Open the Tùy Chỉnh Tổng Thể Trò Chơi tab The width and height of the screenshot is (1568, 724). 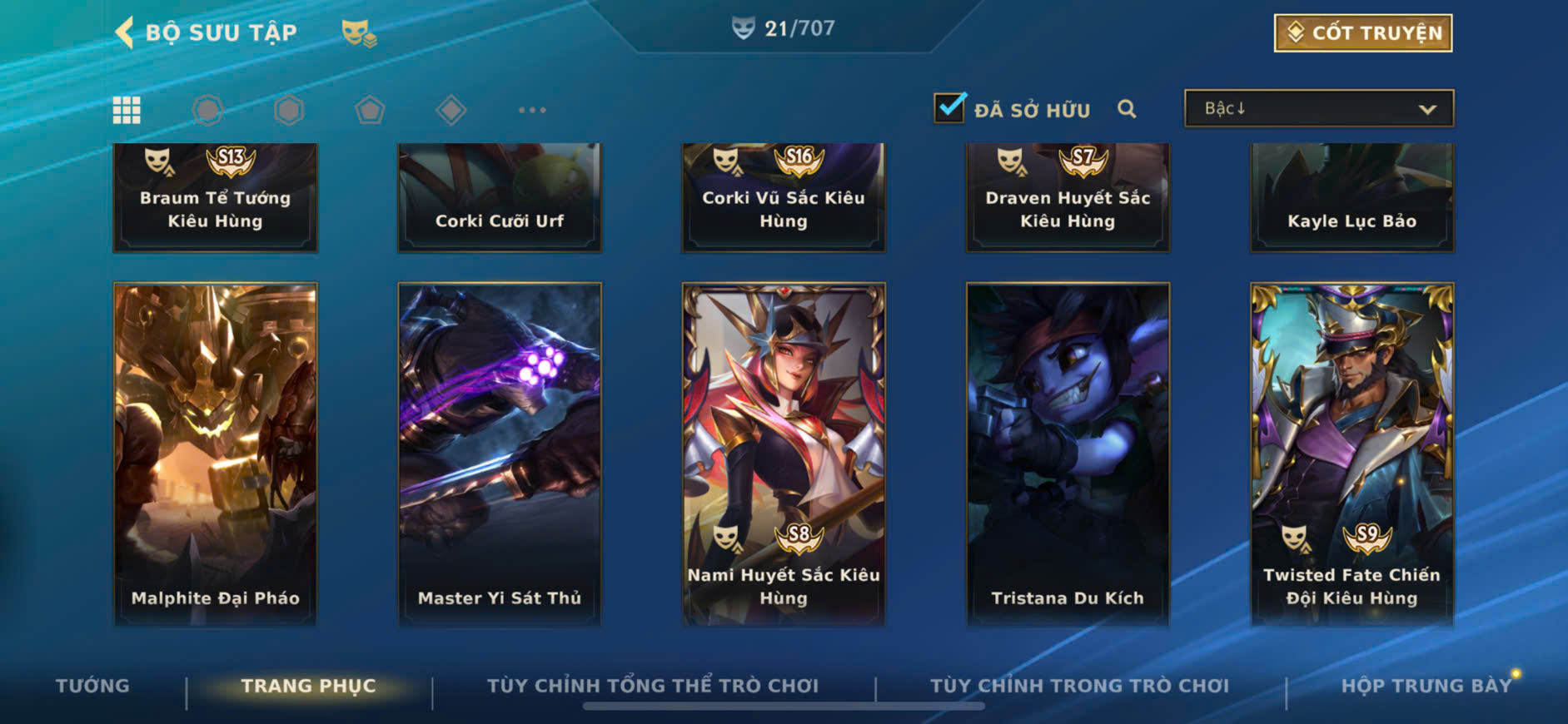tap(653, 686)
